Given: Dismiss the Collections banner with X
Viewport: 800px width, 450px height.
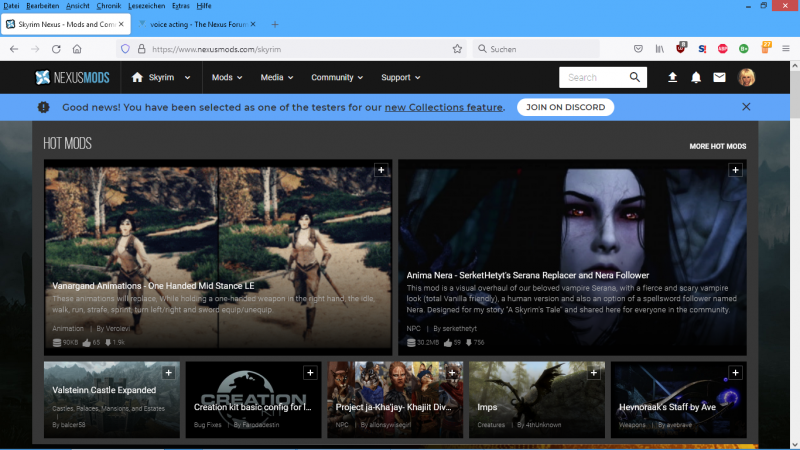Looking at the screenshot, I should pyautogui.click(x=746, y=107).
